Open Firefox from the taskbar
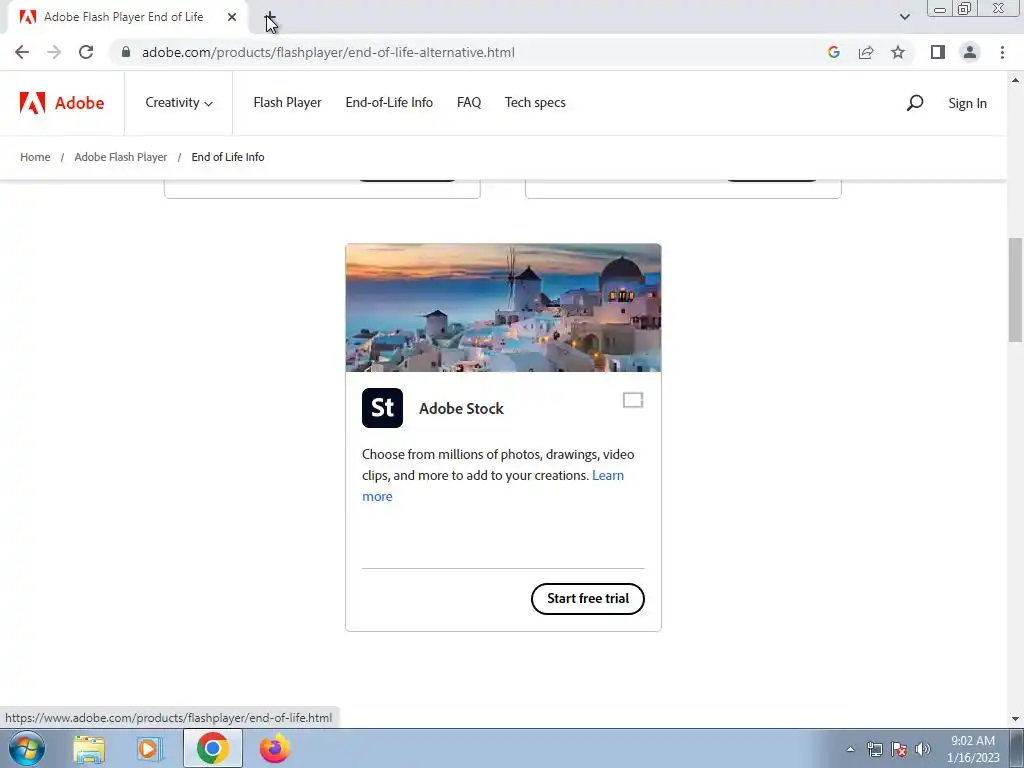The width and height of the screenshot is (1024, 768). [274, 748]
